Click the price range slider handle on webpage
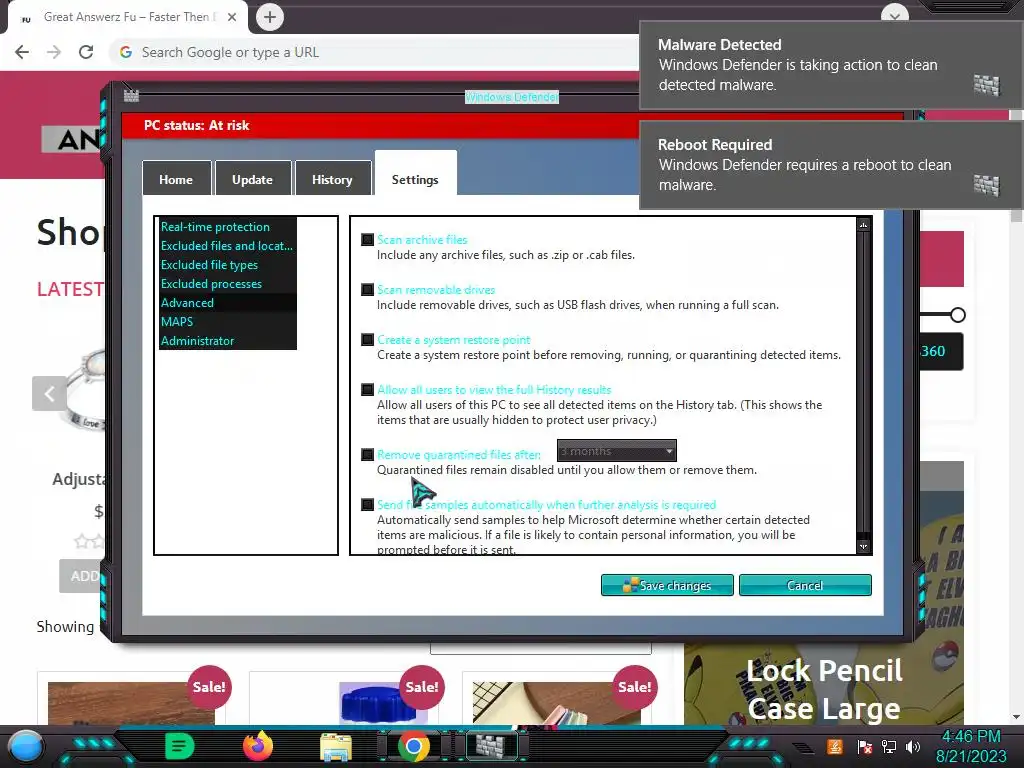The height and width of the screenshot is (768, 1024). 957,315
